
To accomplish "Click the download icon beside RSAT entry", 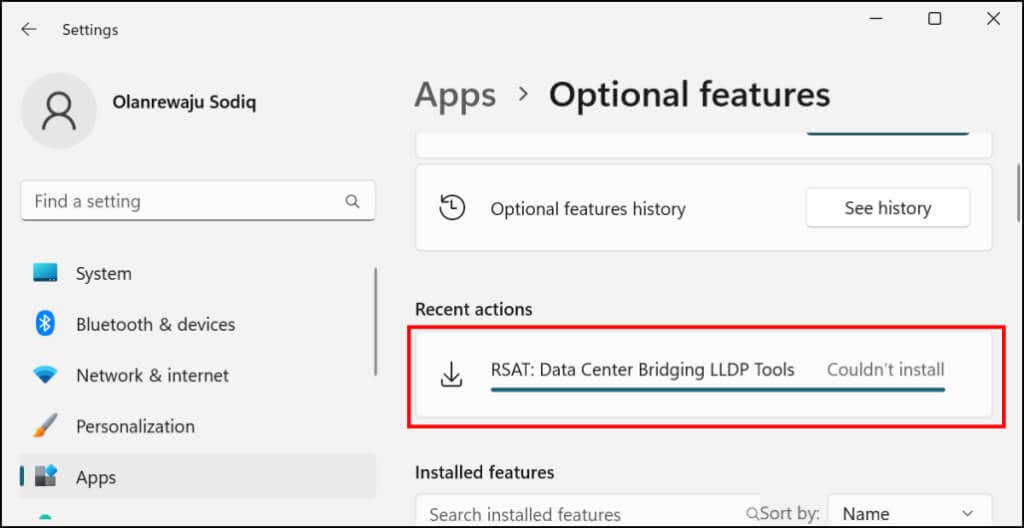I will tap(452, 375).
